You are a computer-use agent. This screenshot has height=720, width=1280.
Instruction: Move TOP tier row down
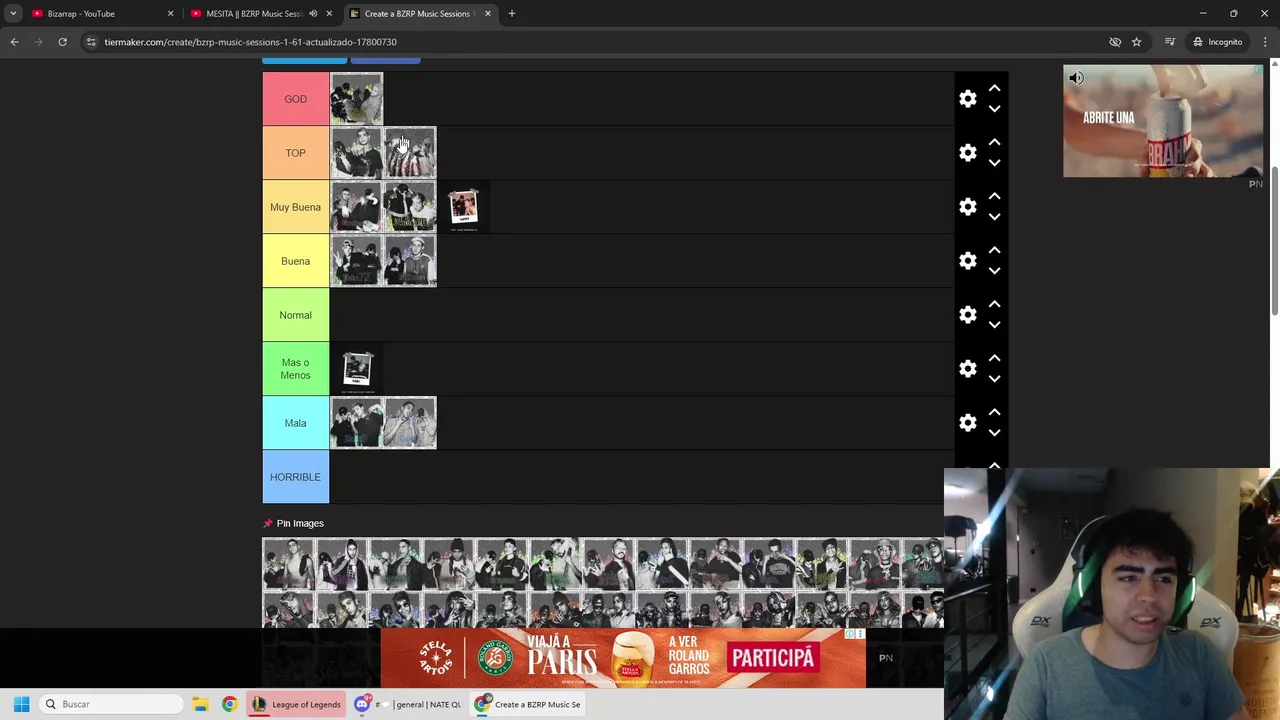click(x=994, y=163)
